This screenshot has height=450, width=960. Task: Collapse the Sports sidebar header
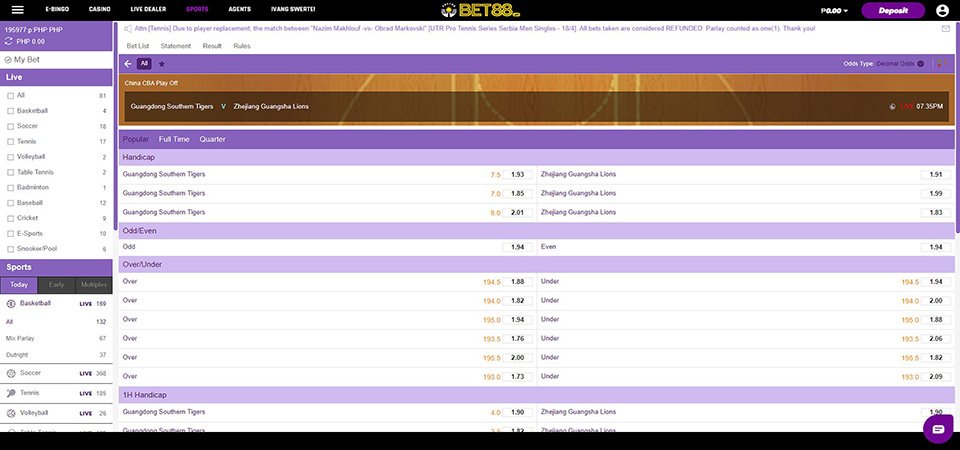pos(56,267)
